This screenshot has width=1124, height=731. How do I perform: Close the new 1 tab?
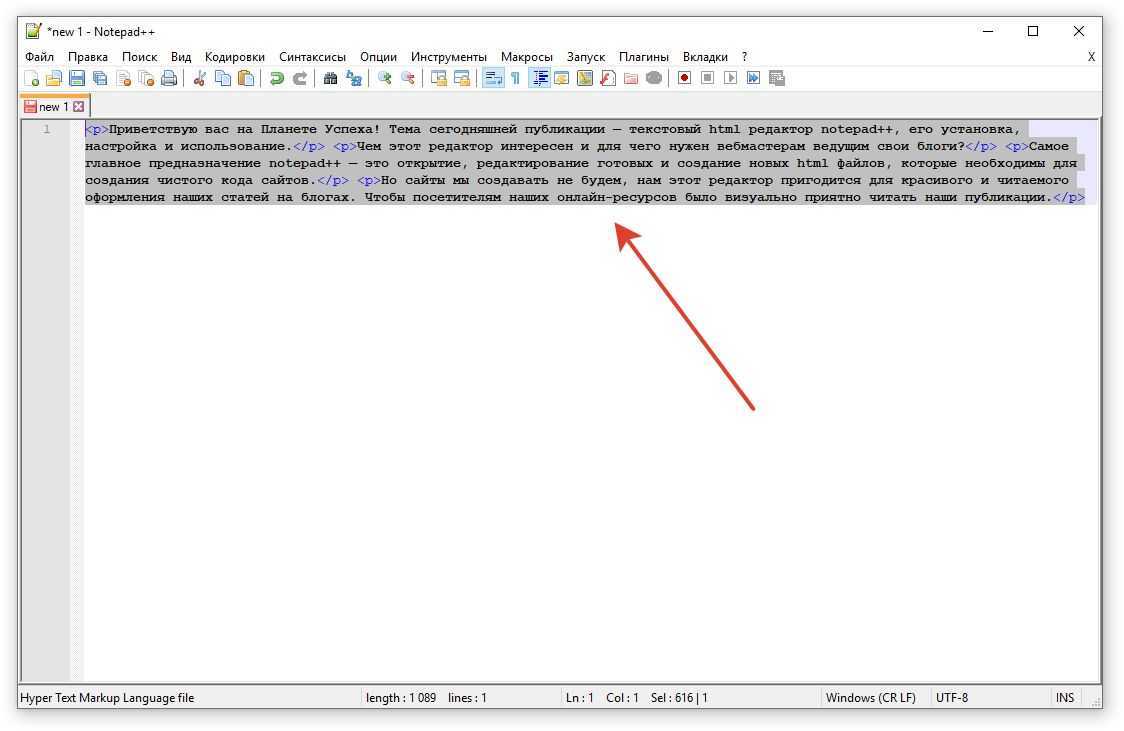click(x=79, y=106)
